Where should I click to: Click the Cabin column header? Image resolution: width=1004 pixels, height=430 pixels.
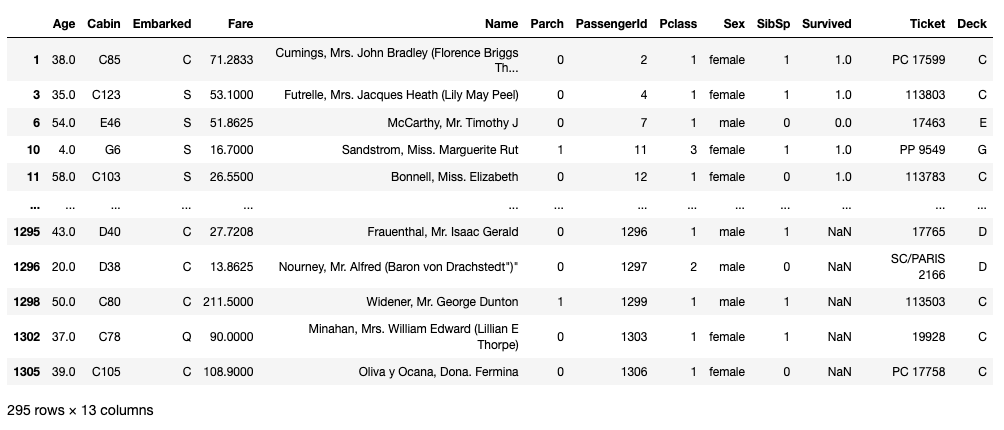tap(104, 24)
